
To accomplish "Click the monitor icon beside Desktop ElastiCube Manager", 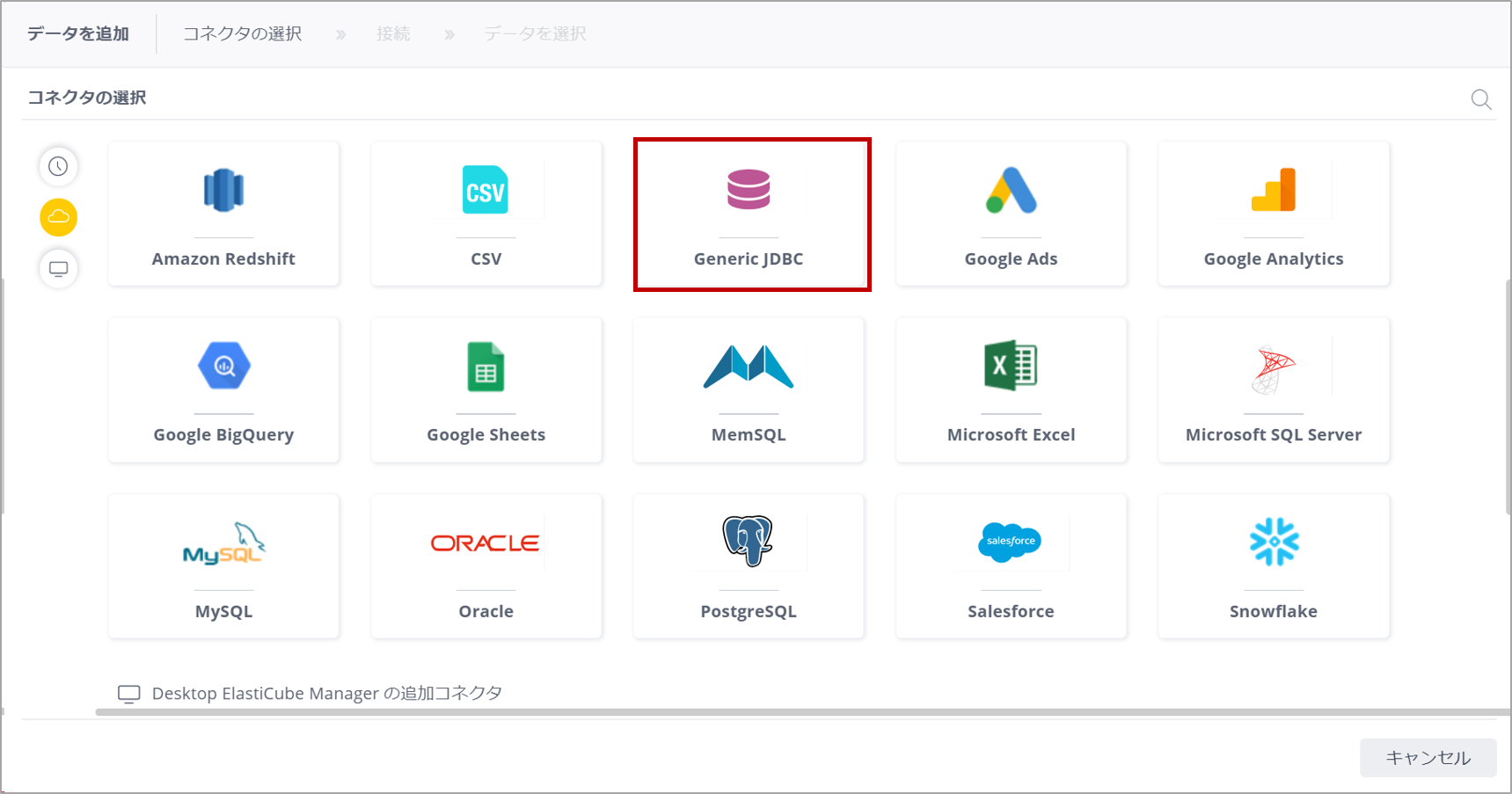I will tap(129, 694).
